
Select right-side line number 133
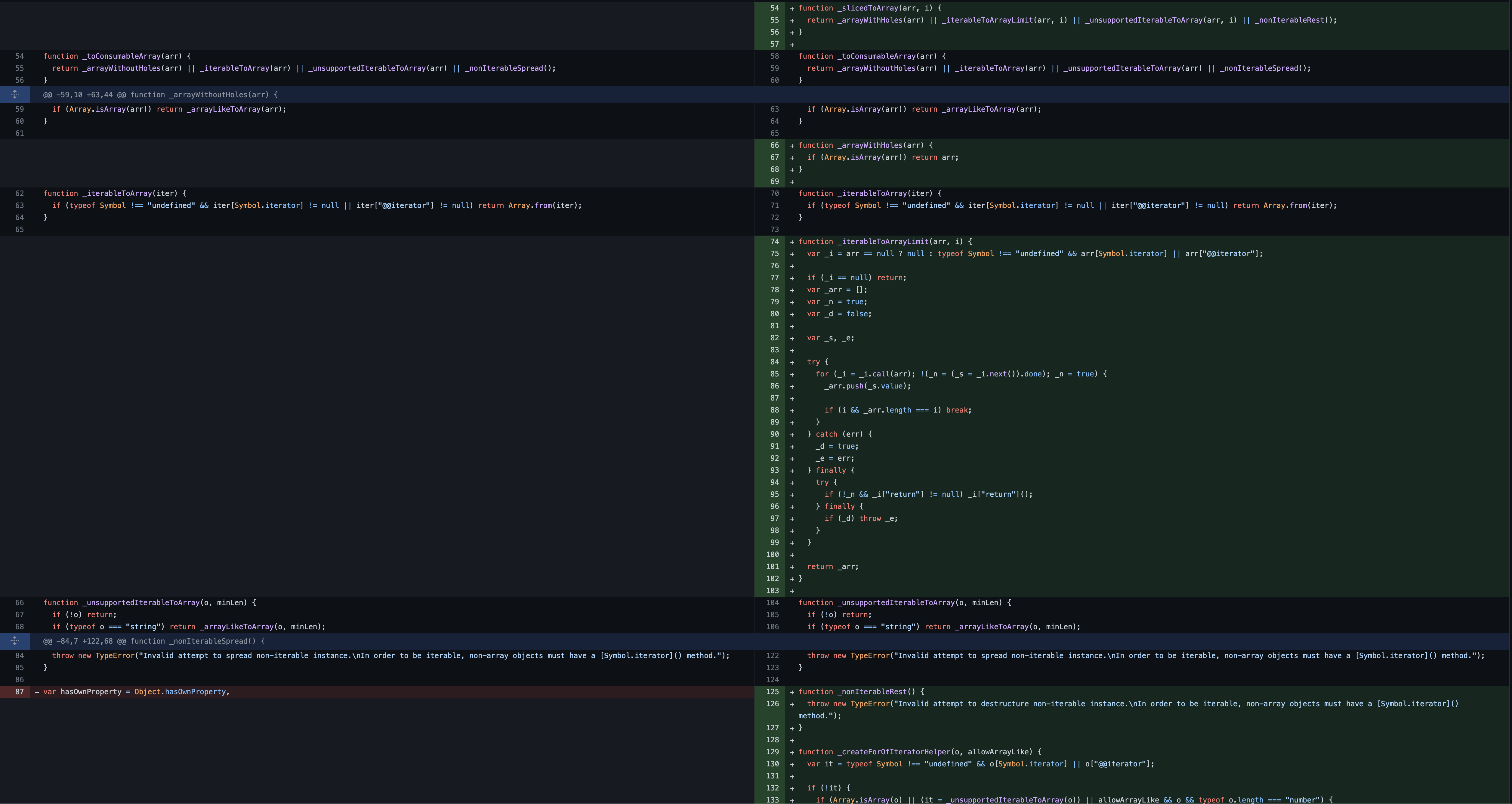773,800
